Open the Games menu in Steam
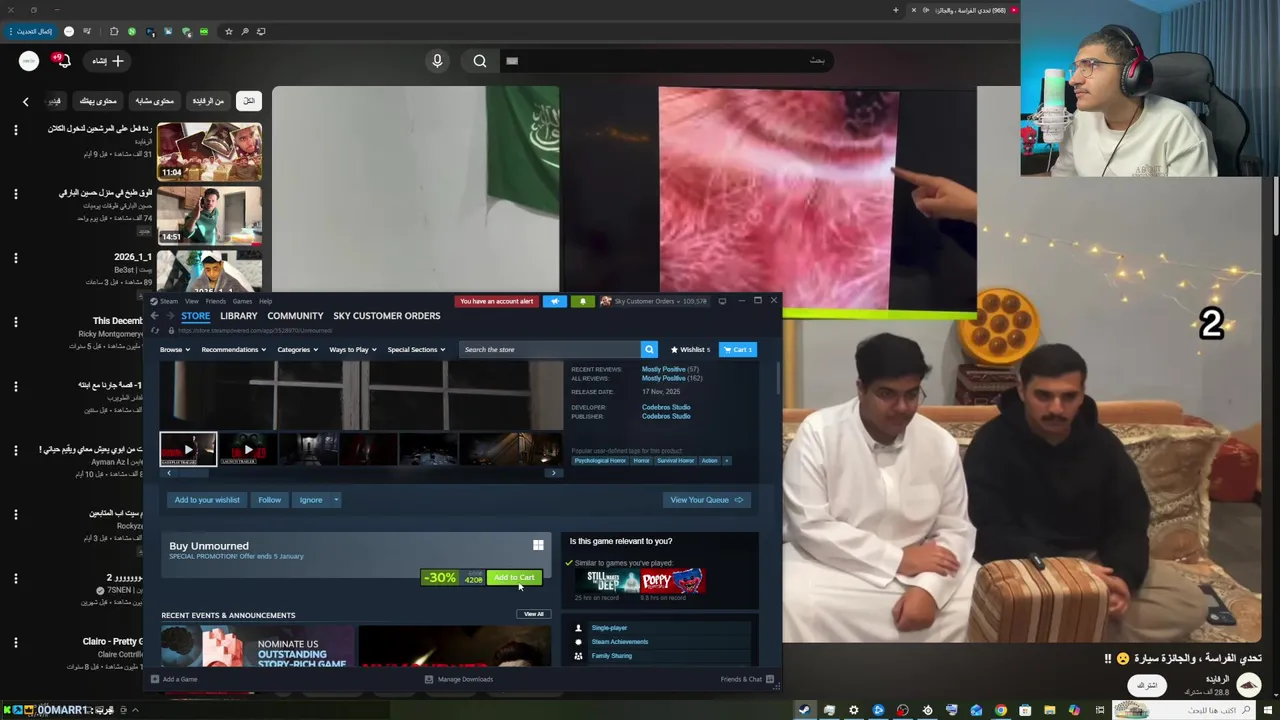Screen dimensions: 1280x720 click(x=242, y=301)
